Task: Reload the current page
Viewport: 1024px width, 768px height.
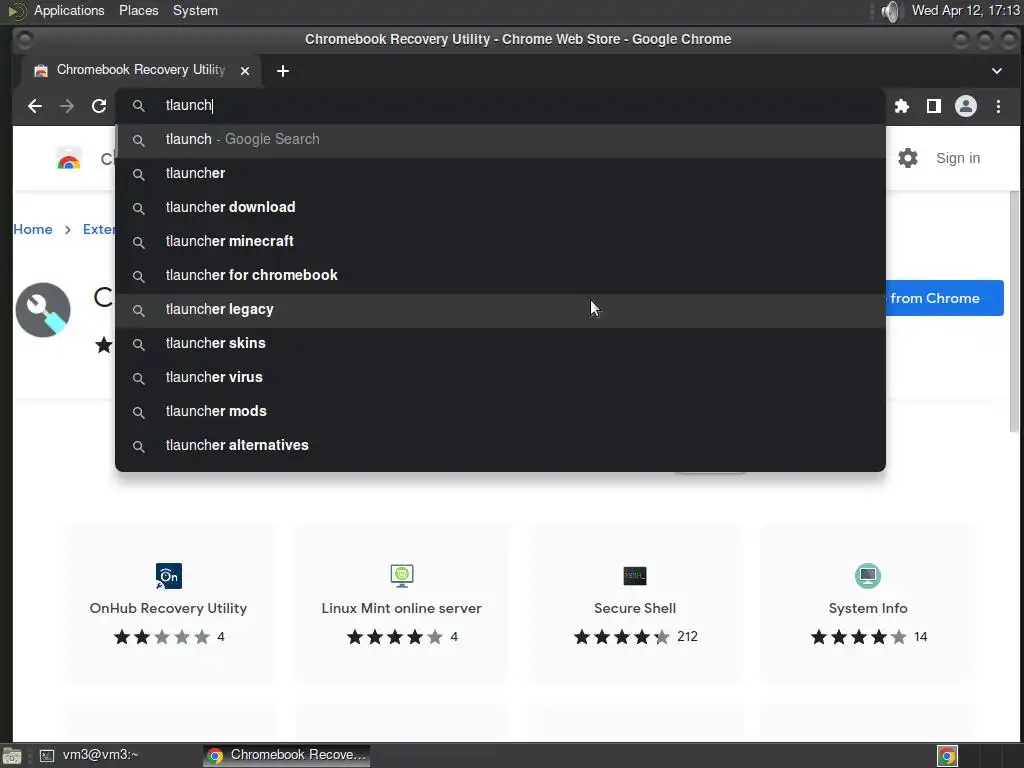Action: point(99,106)
